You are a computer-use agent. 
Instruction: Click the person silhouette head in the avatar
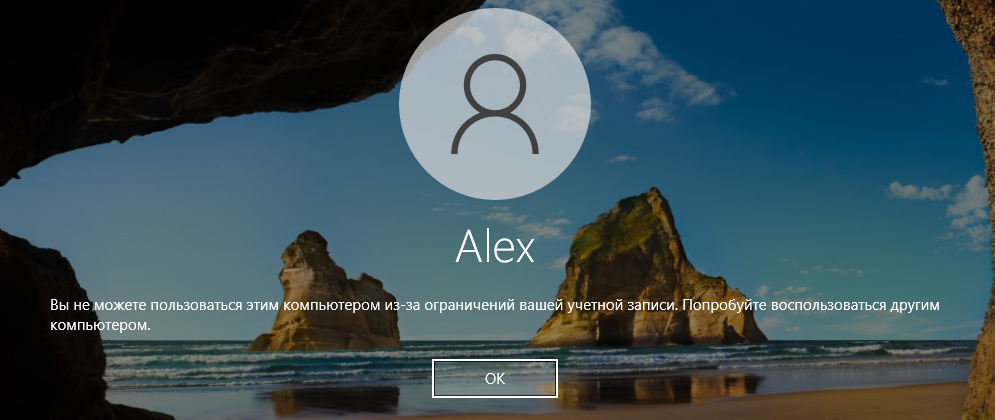click(495, 84)
